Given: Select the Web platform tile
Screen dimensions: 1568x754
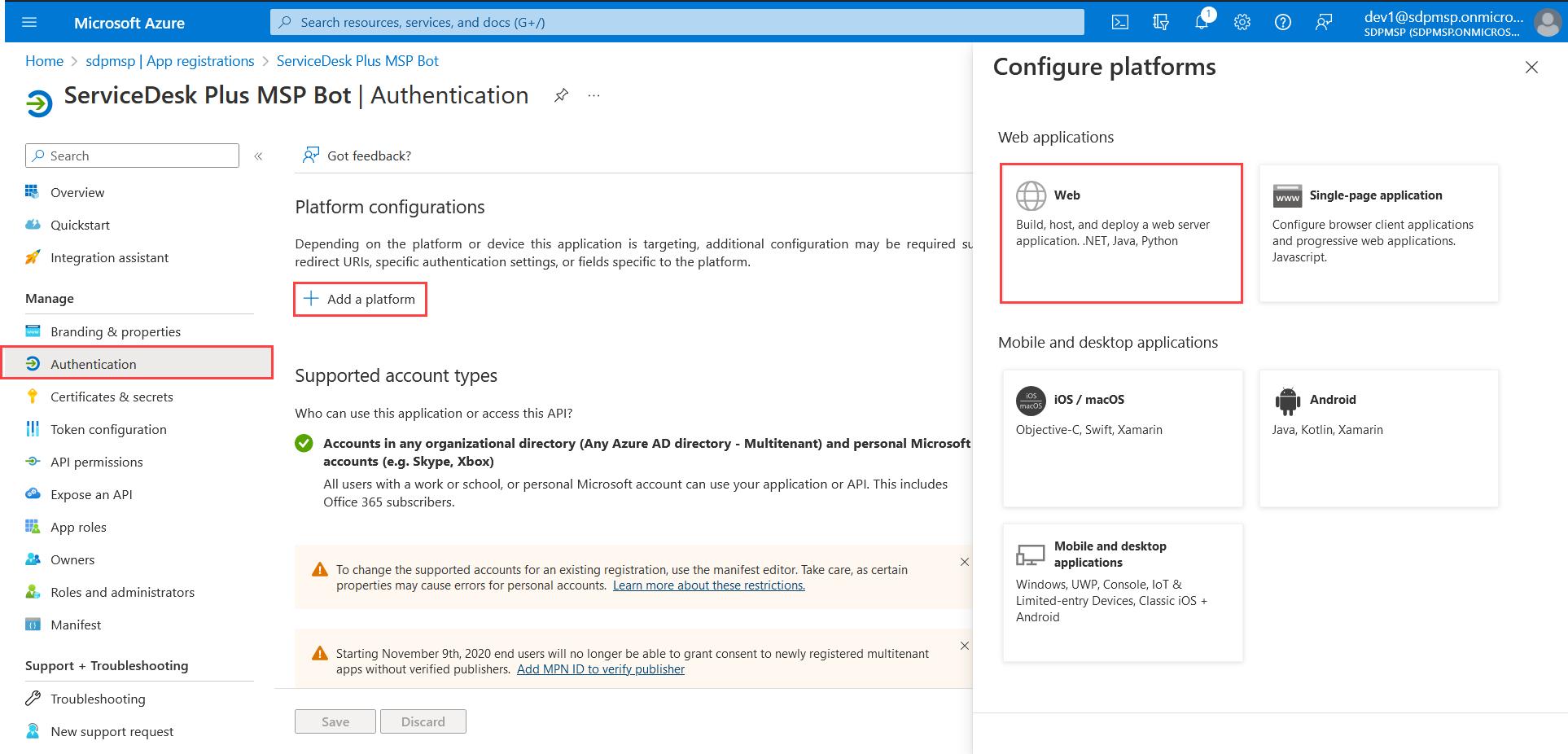Looking at the screenshot, I should coord(1121,234).
